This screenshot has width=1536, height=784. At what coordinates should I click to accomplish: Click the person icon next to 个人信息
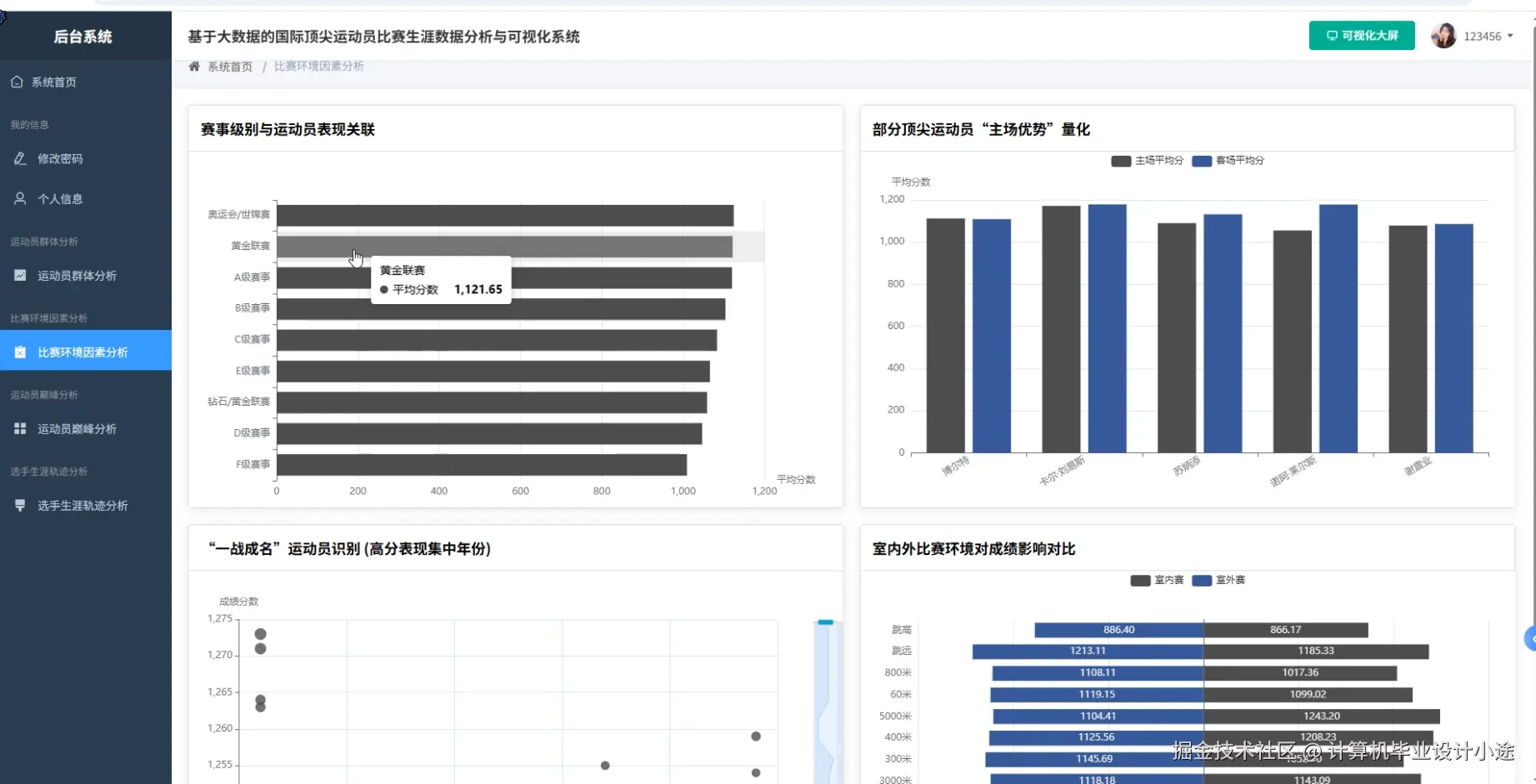(18, 198)
